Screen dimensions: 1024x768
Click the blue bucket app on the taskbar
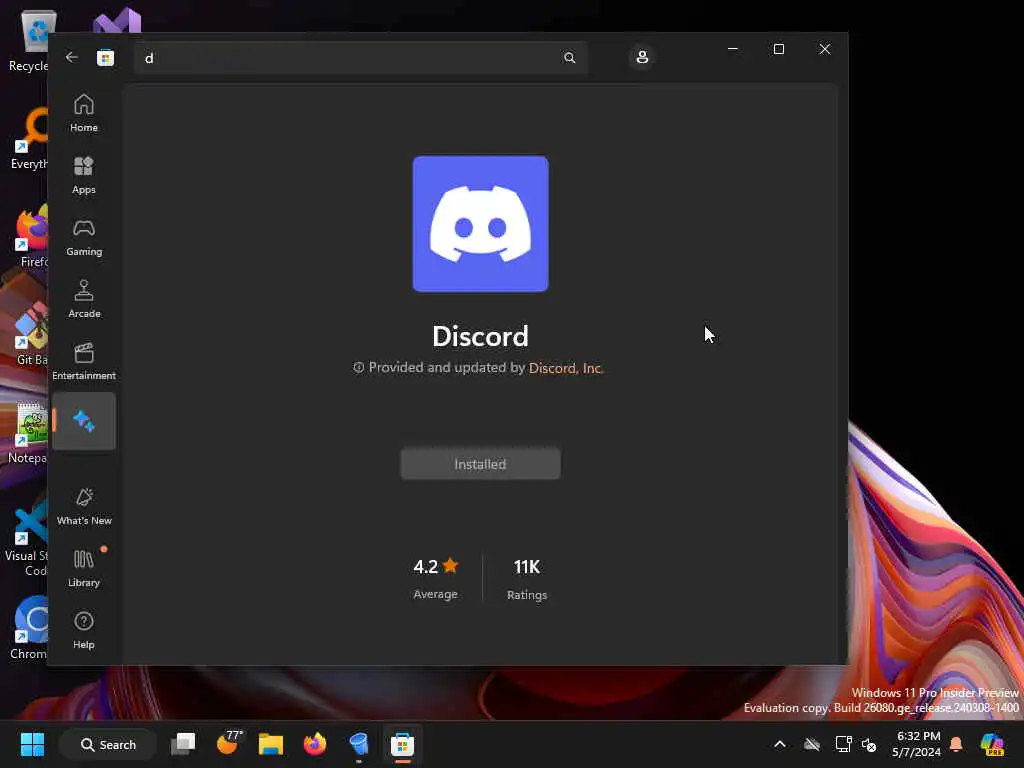click(x=359, y=744)
